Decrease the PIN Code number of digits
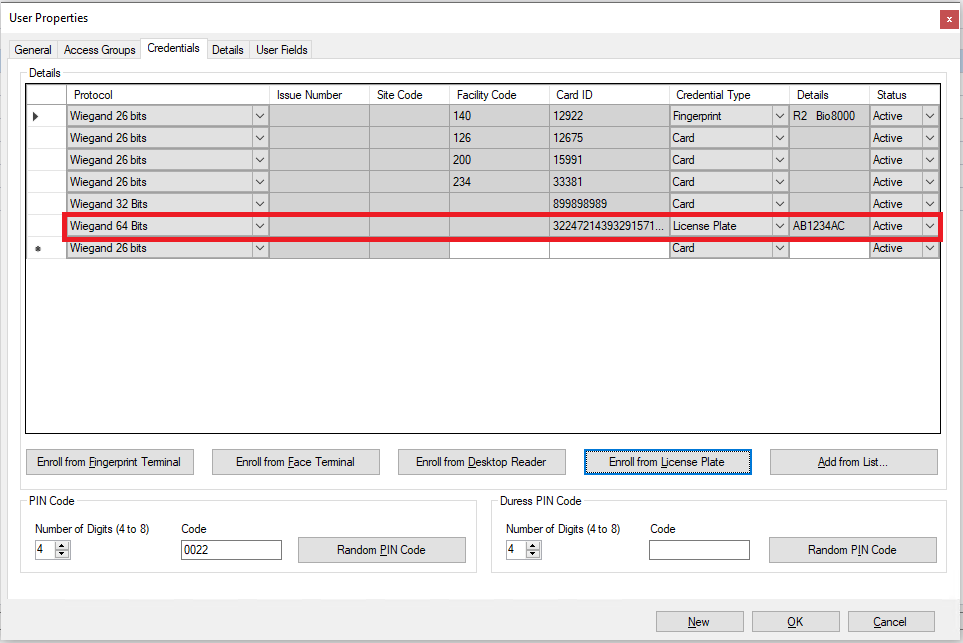The image size is (963, 643). 61,554
